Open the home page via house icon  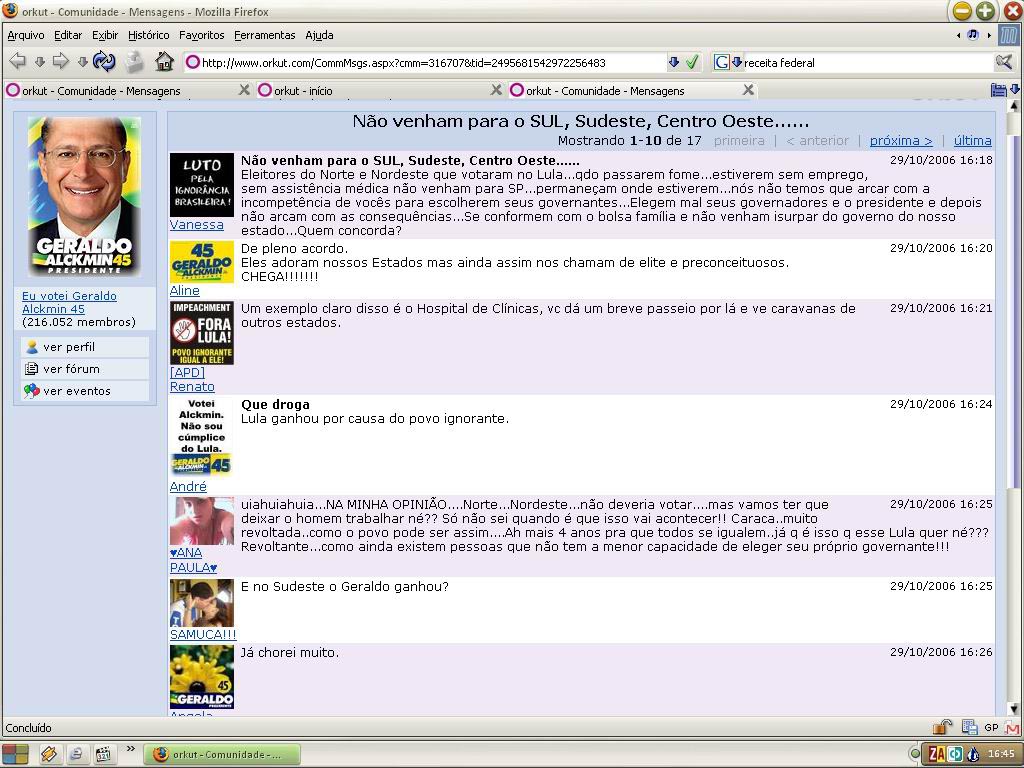click(x=165, y=61)
